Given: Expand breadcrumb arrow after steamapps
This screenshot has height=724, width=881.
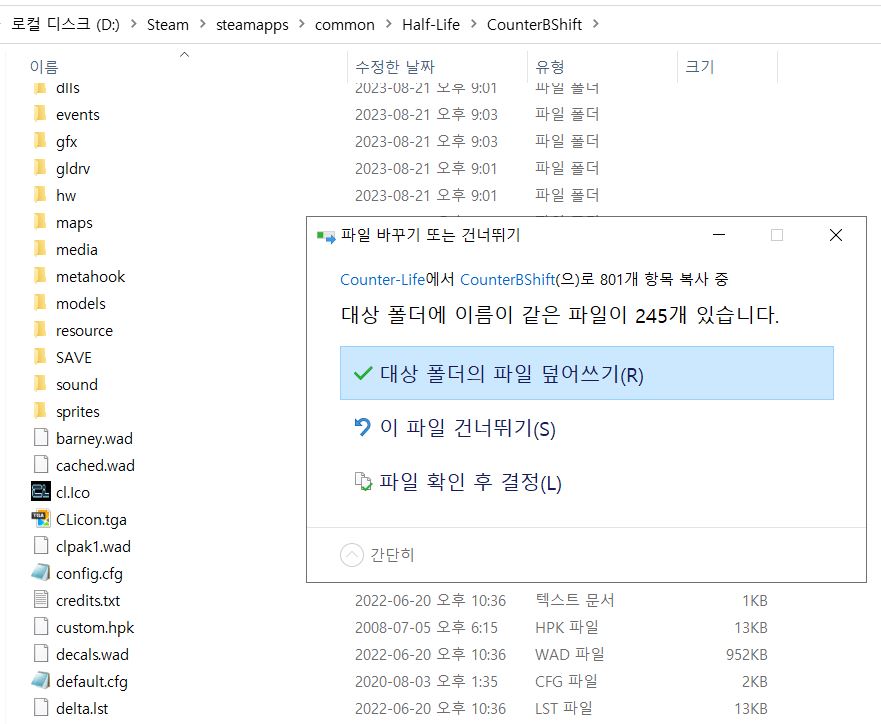Looking at the screenshot, I should pos(302,24).
